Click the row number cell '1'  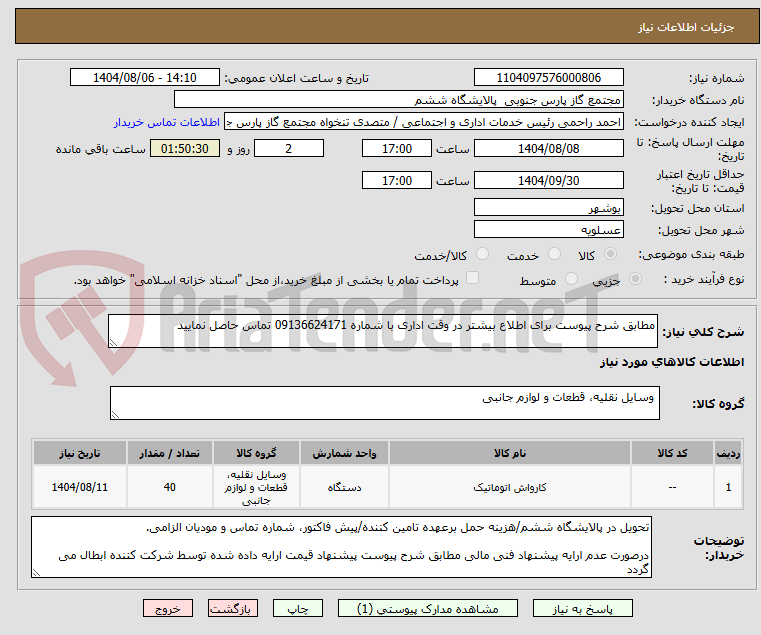coord(728,487)
